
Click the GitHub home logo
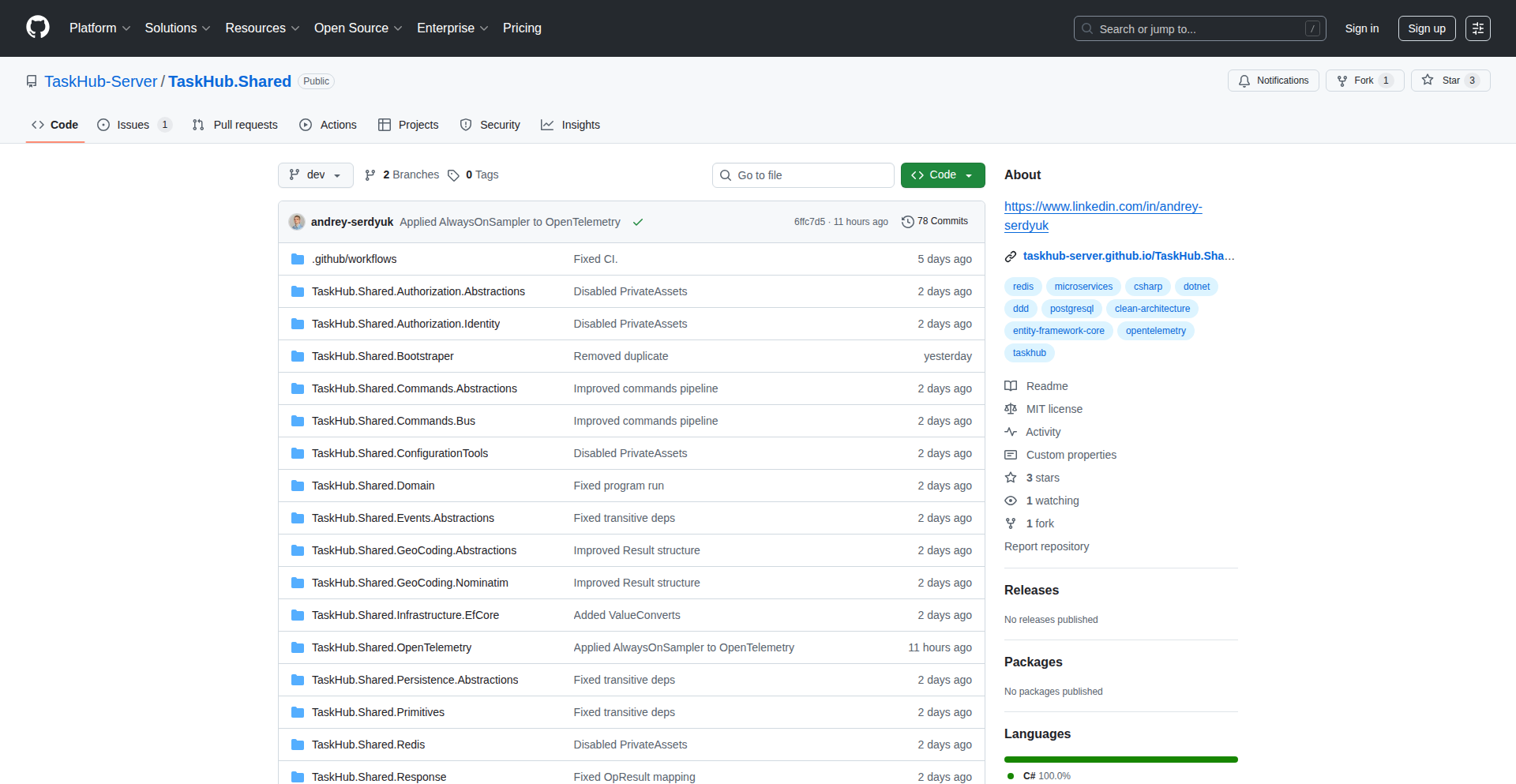(36, 28)
